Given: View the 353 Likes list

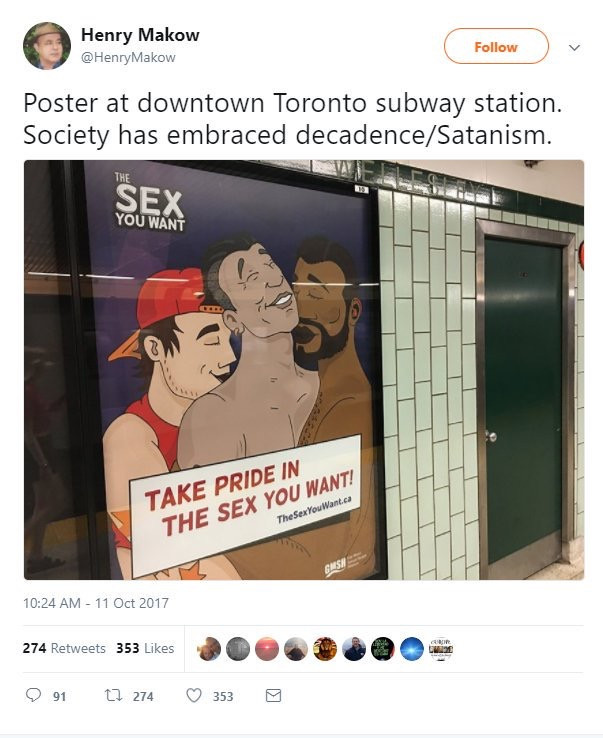Looking at the screenshot, I should [x=145, y=648].
